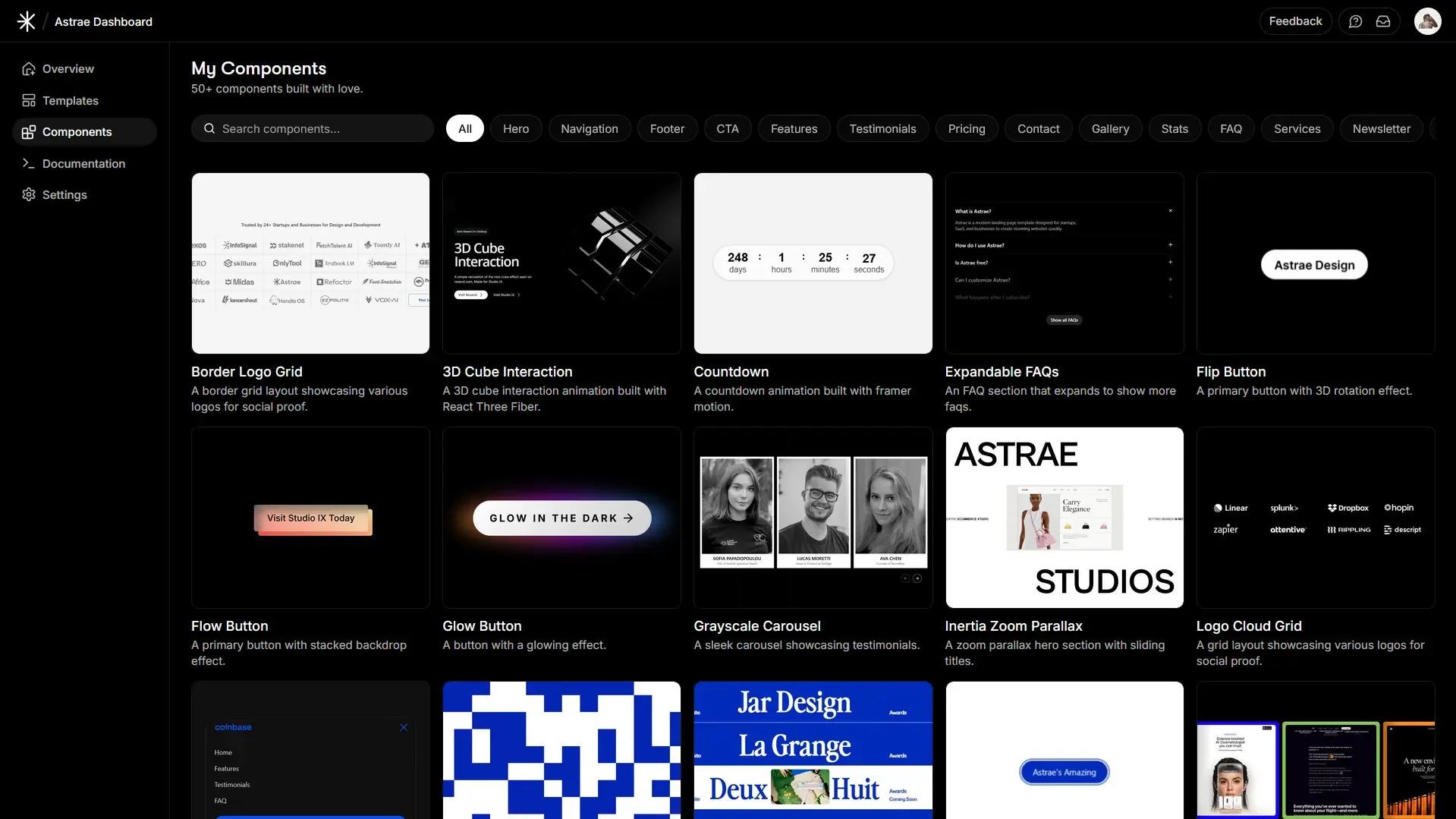Image resolution: width=1456 pixels, height=819 pixels.
Task: Open the Components section in sidebar
Action: tap(77, 131)
